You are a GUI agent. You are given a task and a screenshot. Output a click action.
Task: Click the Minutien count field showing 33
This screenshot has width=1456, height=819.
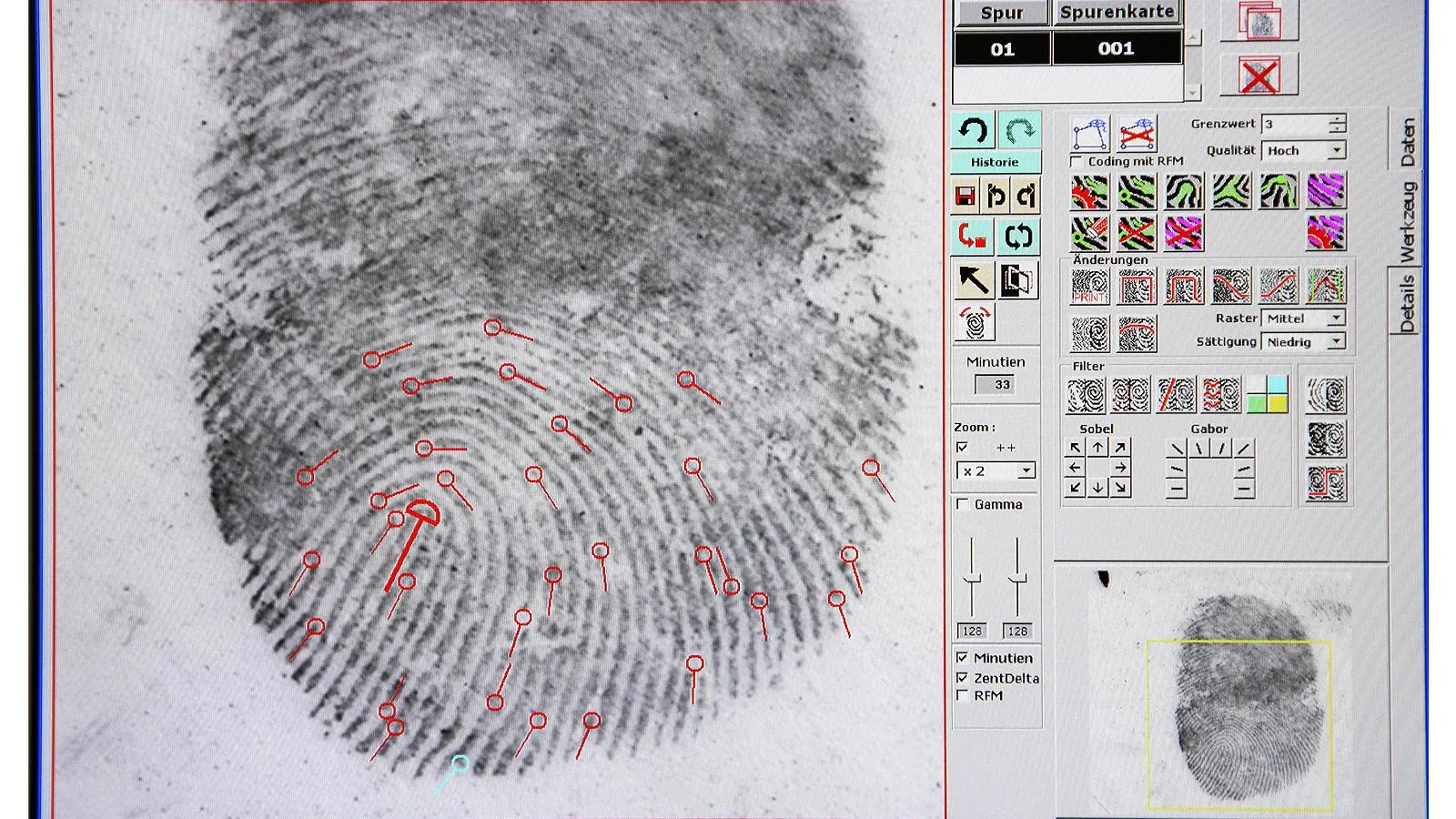pyautogui.click(x=995, y=385)
